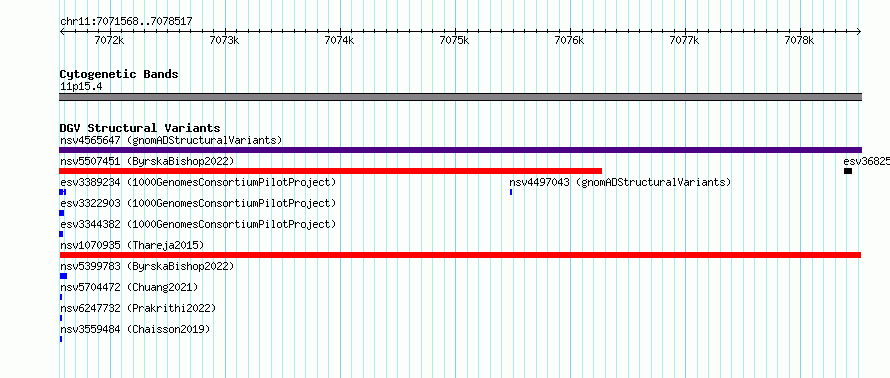Click the 7072k ruler tick label

tap(110, 41)
